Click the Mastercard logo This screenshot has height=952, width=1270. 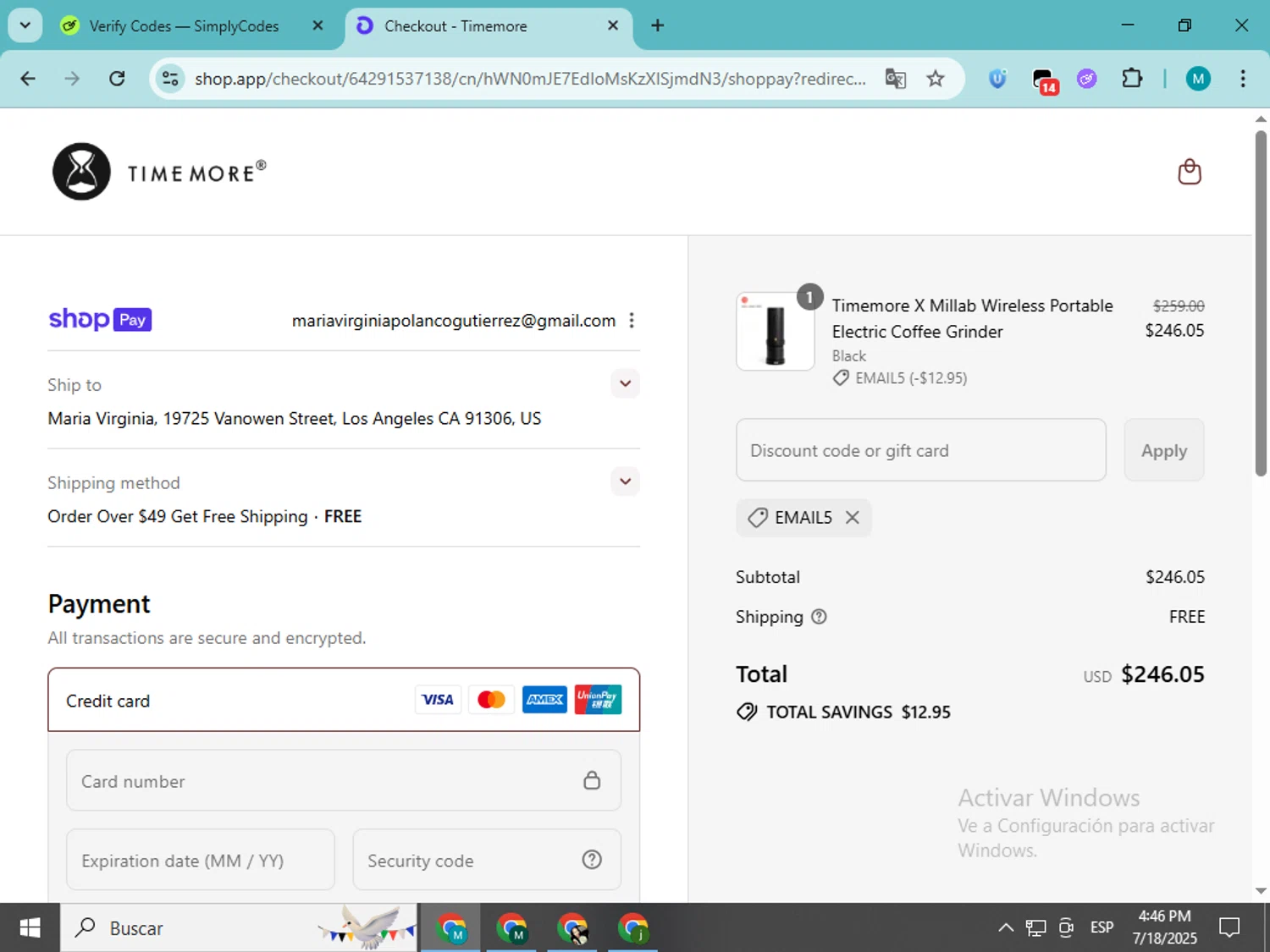click(x=491, y=700)
